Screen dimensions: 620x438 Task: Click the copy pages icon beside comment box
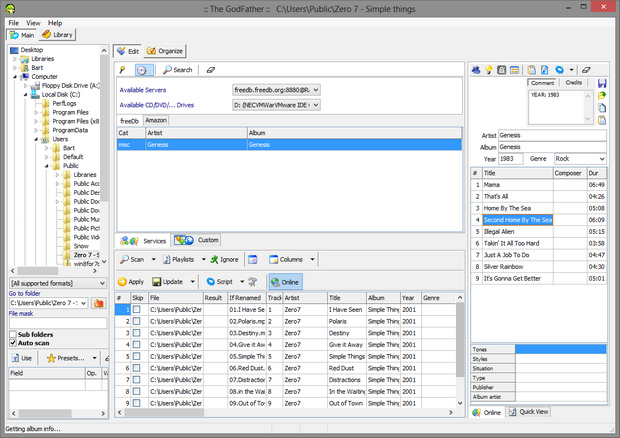[x=602, y=108]
